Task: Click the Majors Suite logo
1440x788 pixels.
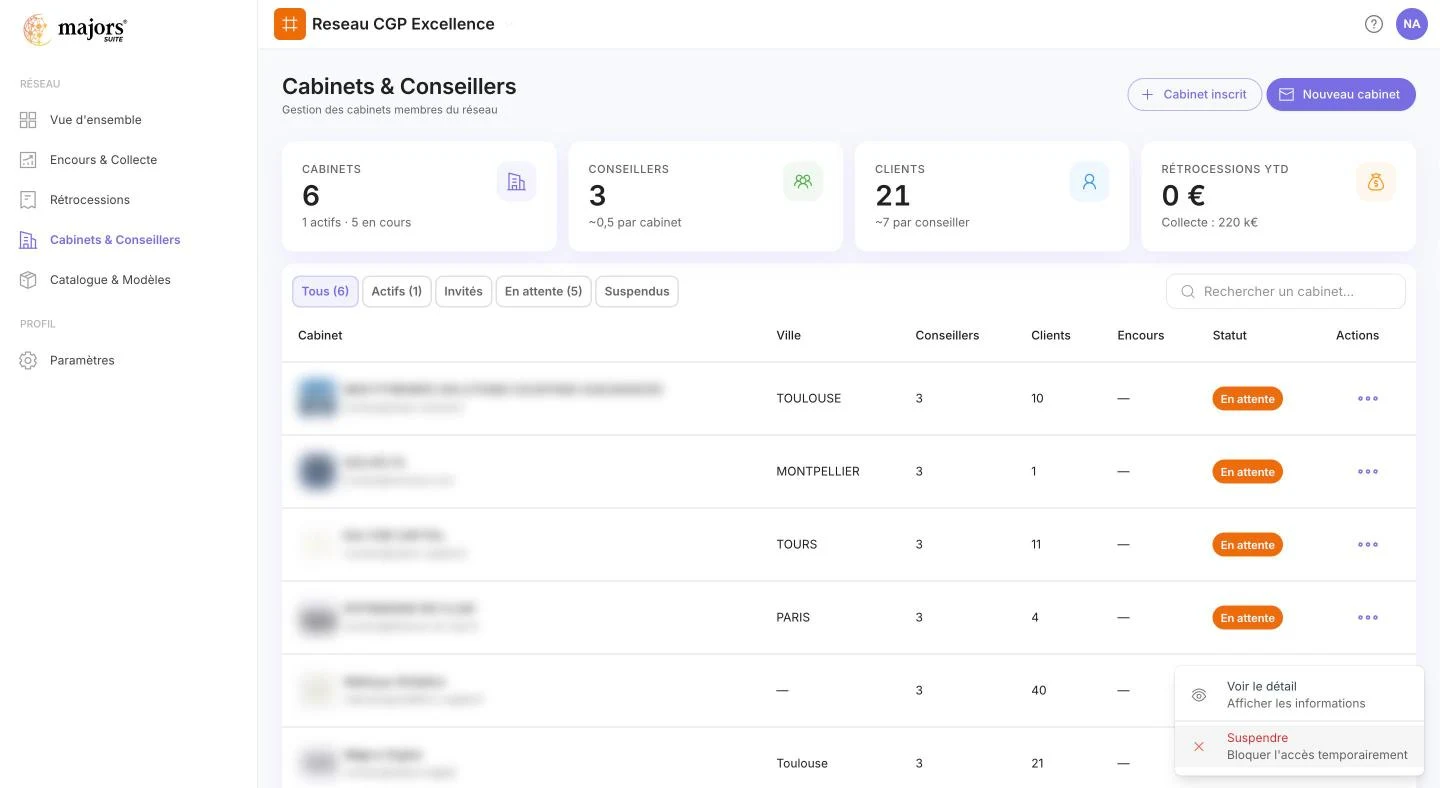Action: (x=75, y=30)
